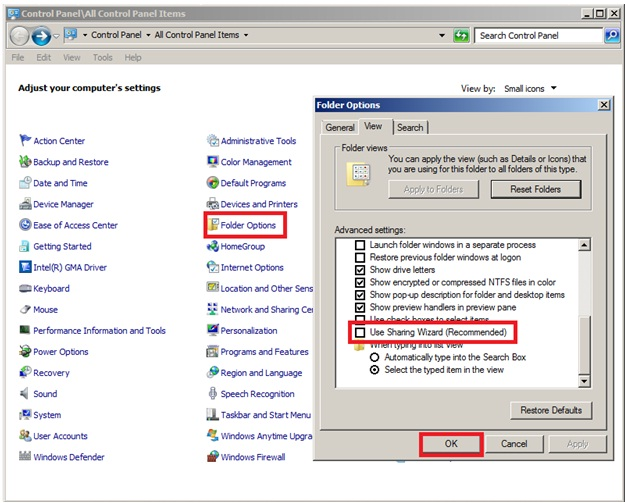Uncheck Show drive letters
This screenshot has height=503, width=628.
[x=360, y=270]
